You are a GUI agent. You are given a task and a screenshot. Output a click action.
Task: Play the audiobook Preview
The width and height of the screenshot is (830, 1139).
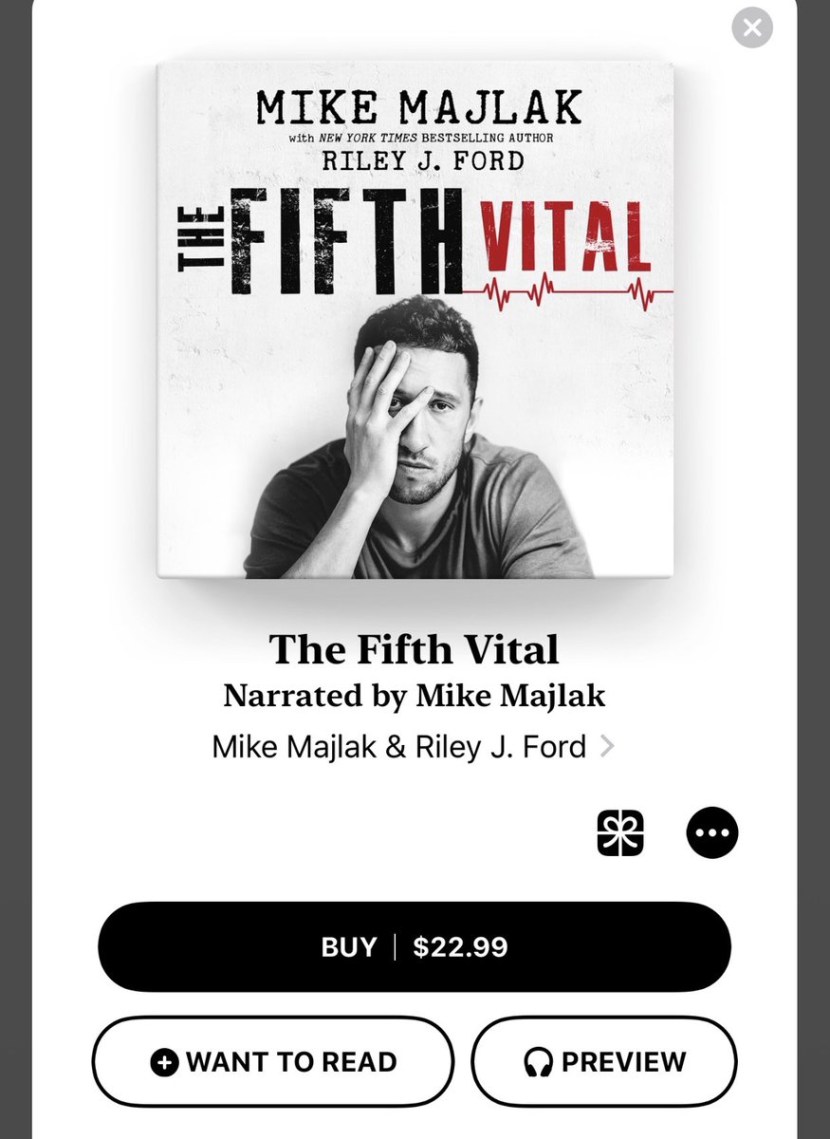[x=604, y=1061]
